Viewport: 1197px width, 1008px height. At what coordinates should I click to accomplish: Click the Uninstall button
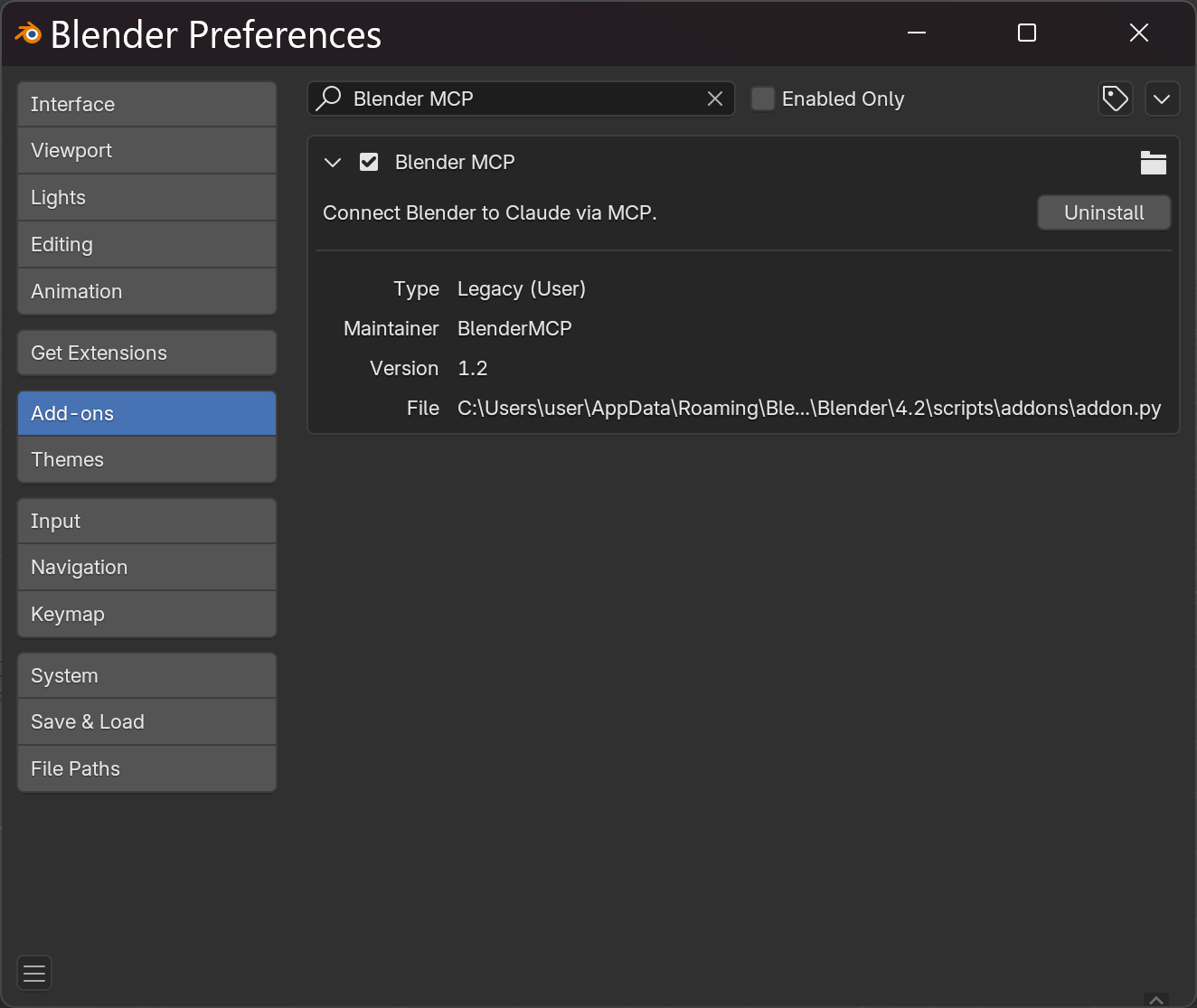click(1104, 212)
